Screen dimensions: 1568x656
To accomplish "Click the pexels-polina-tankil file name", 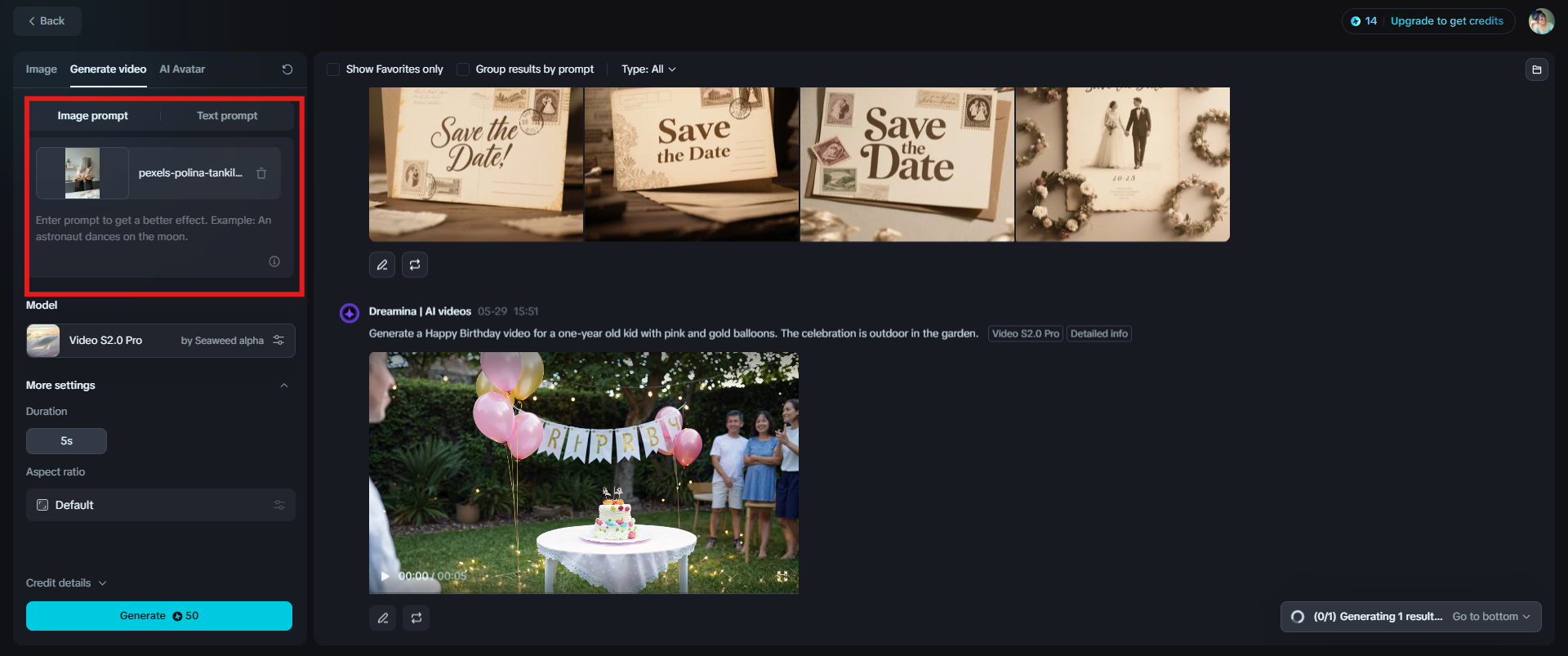I will [190, 173].
